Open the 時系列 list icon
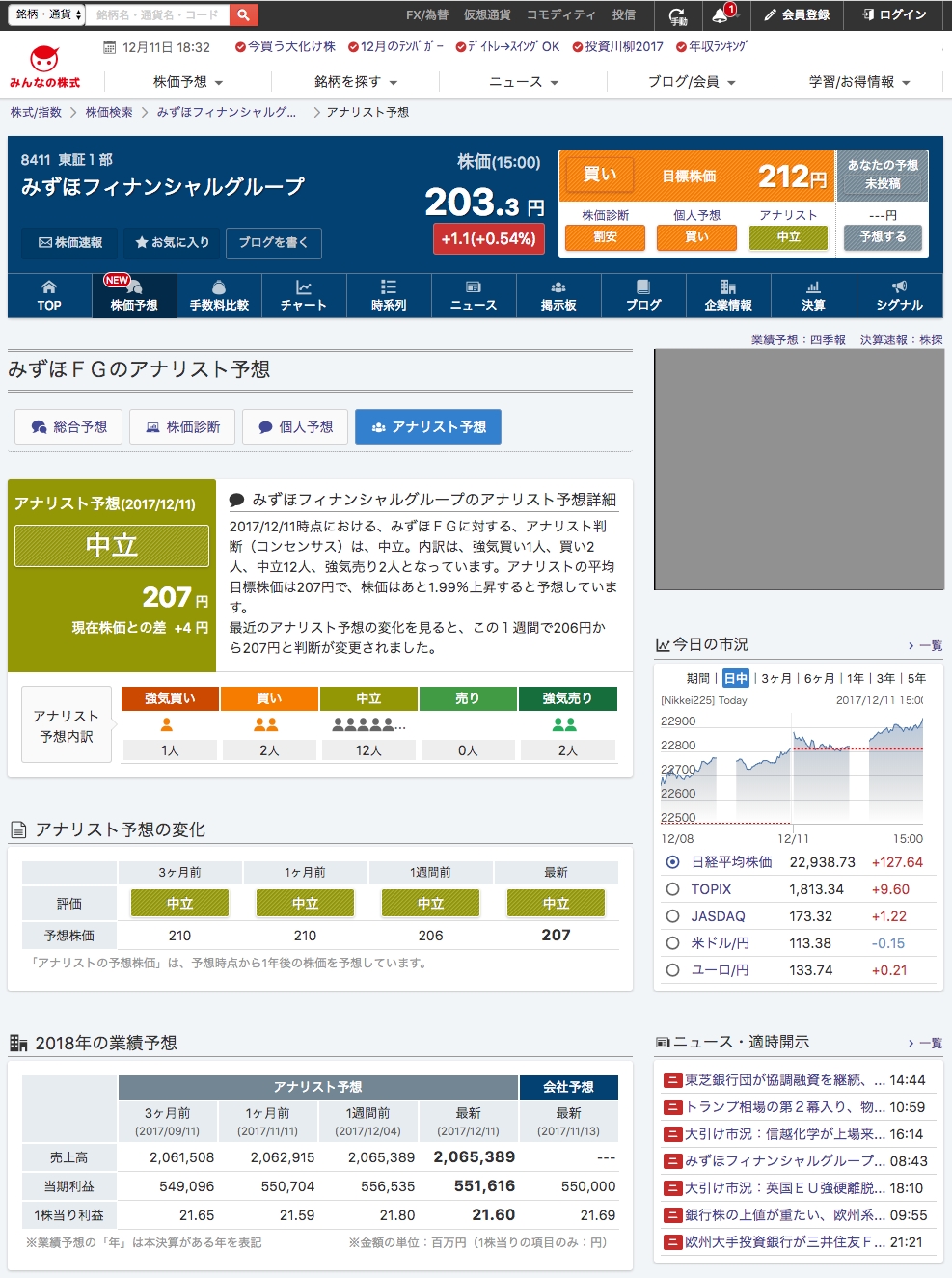 [x=389, y=295]
